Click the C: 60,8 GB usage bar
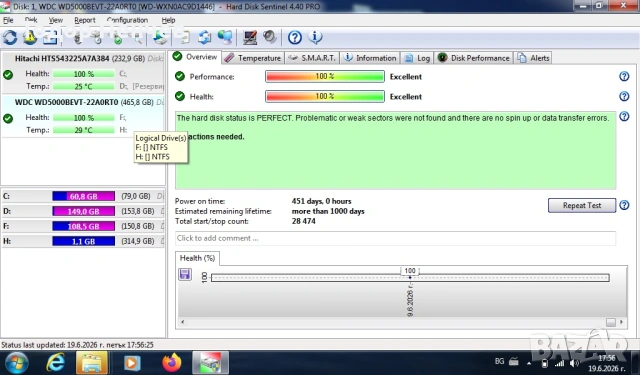Screen dimensions: 640x375 tap(83, 196)
